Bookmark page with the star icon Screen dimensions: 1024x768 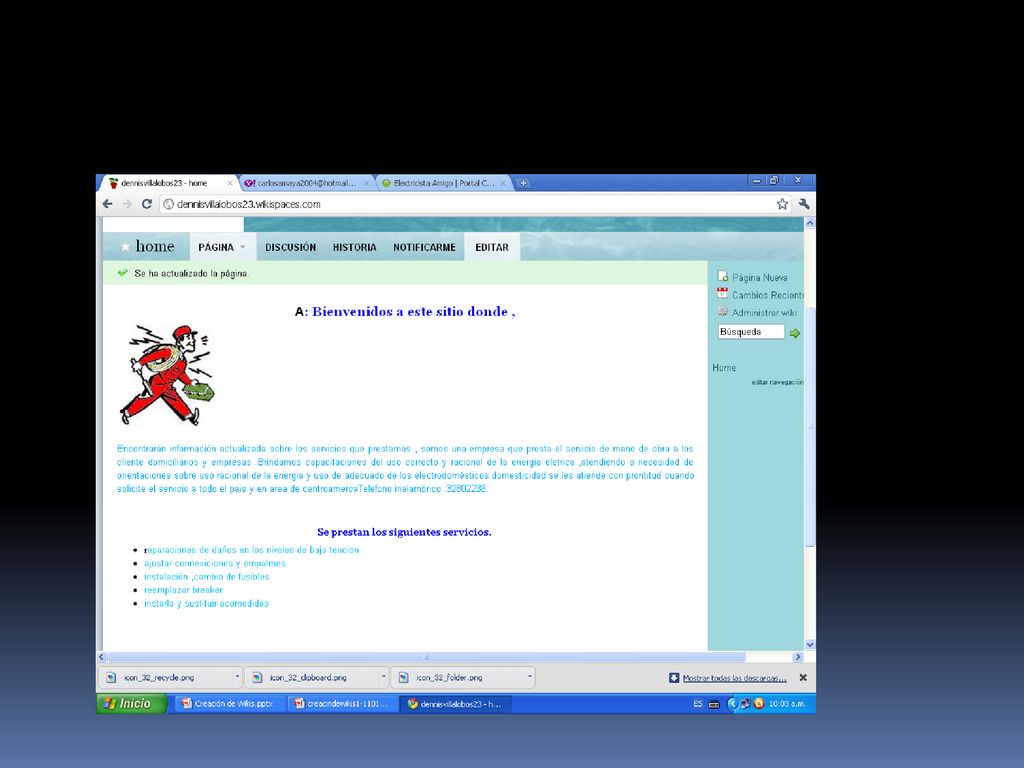[x=782, y=204]
